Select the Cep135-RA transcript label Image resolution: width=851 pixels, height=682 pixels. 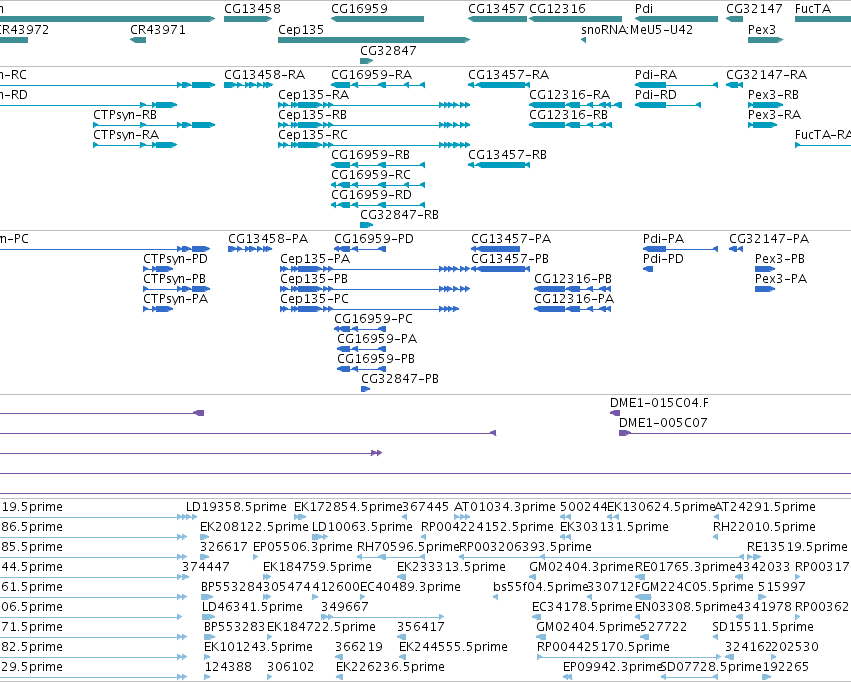pos(313,94)
